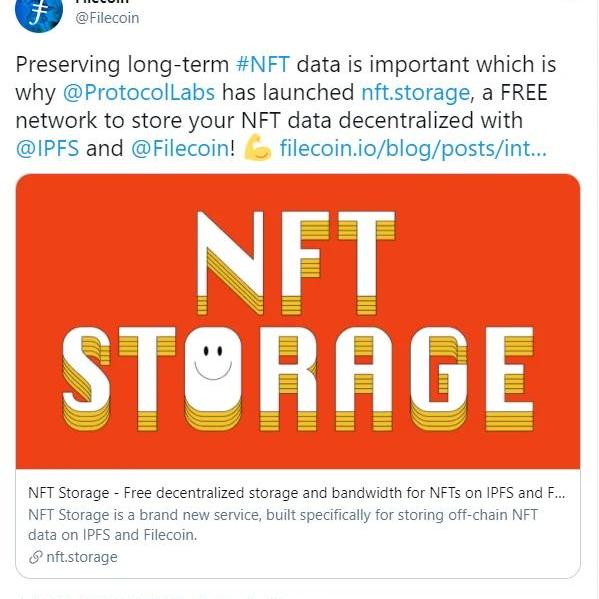Click the large white NFT lettering

296,263
